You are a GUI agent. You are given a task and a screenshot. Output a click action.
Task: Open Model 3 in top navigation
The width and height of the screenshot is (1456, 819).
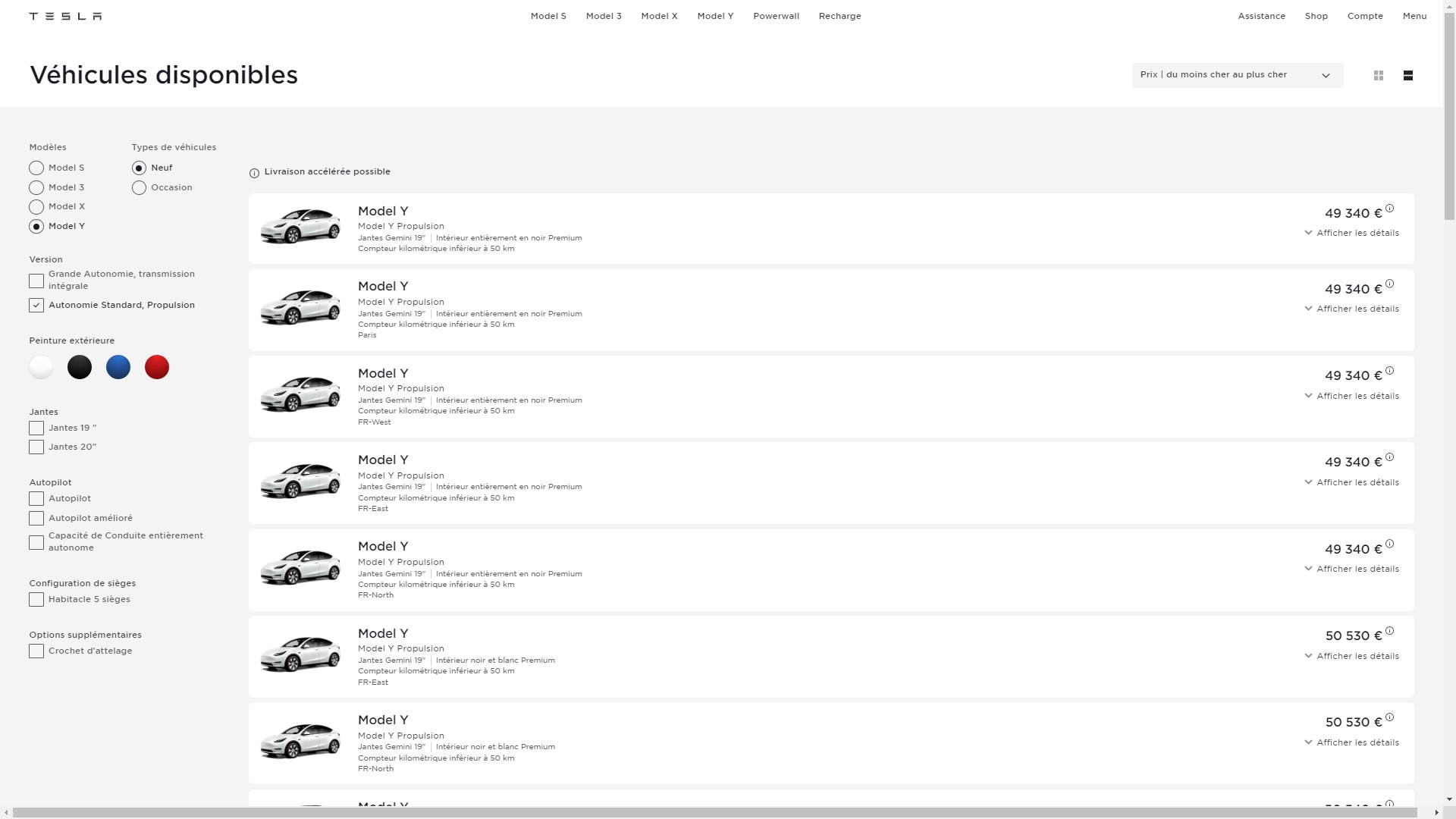tap(604, 16)
